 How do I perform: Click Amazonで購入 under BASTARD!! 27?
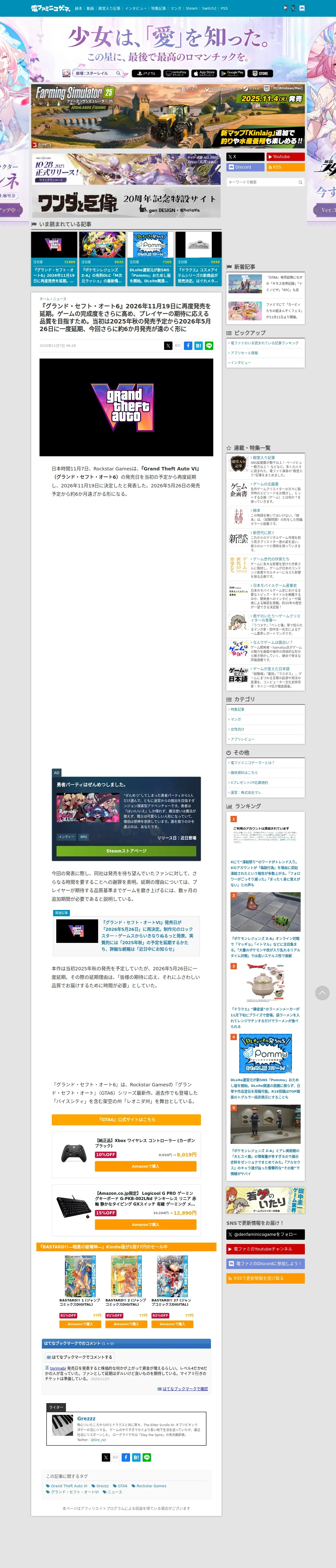[172, 1324]
